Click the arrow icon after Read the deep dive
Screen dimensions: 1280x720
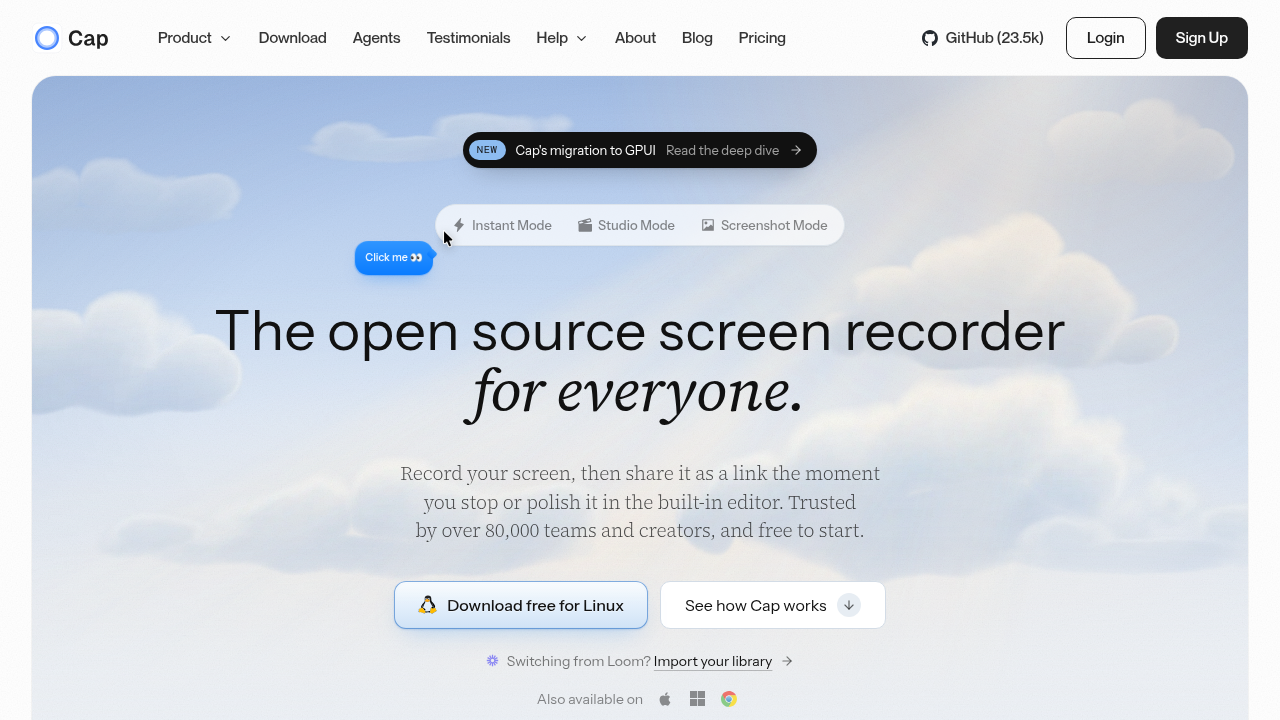(x=796, y=150)
